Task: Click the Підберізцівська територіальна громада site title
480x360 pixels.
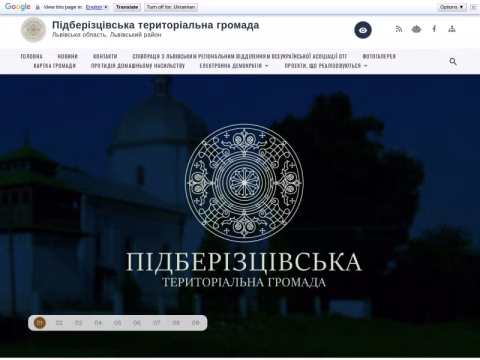Action: pyautogui.click(x=155, y=25)
